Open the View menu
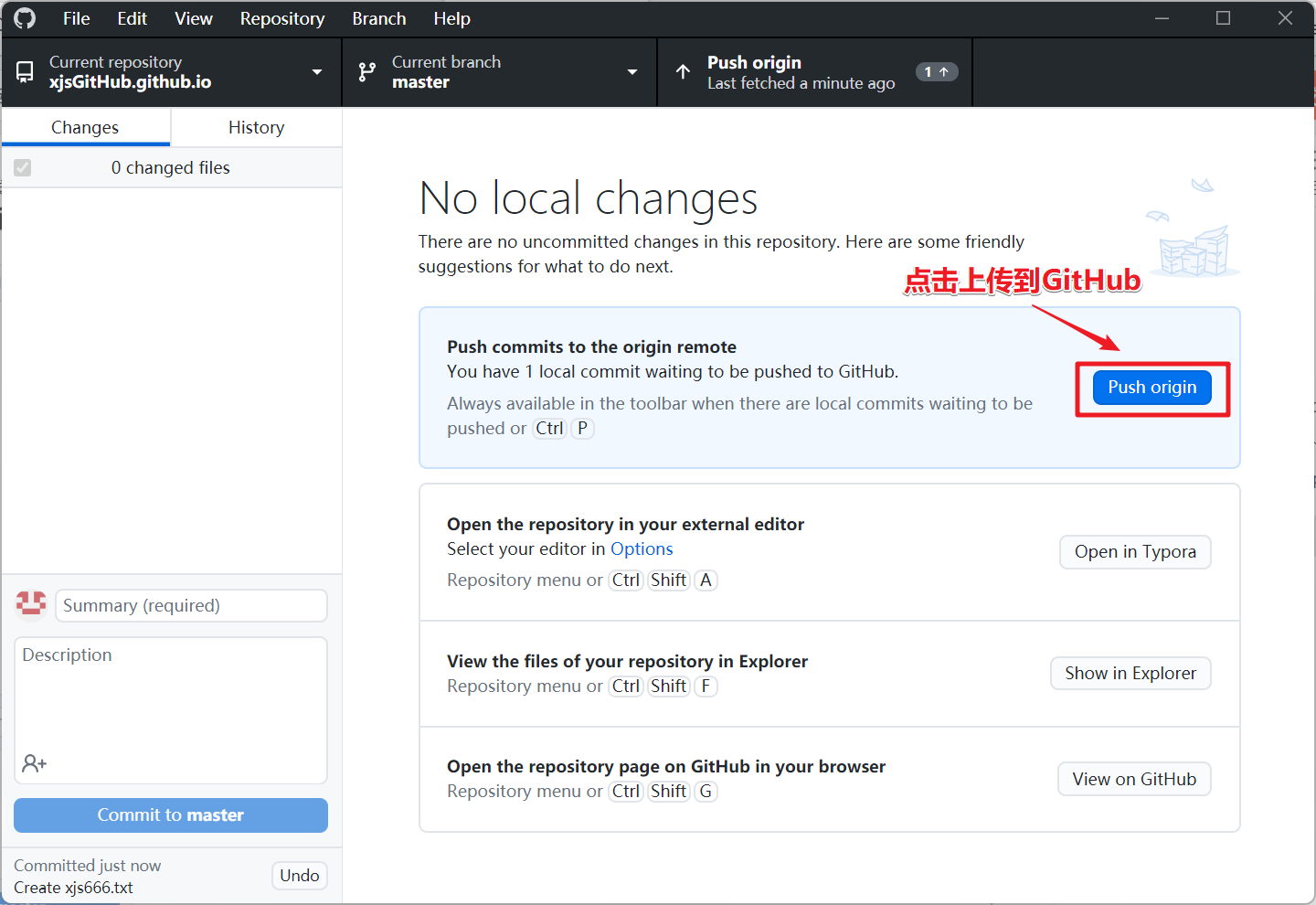The image size is (1316, 905). (x=194, y=18)
